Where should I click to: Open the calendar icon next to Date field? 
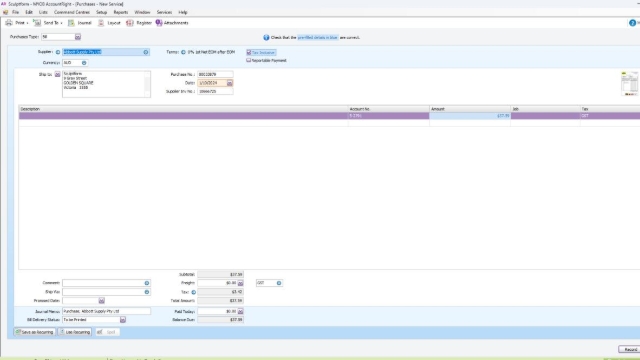coord(229,83)
